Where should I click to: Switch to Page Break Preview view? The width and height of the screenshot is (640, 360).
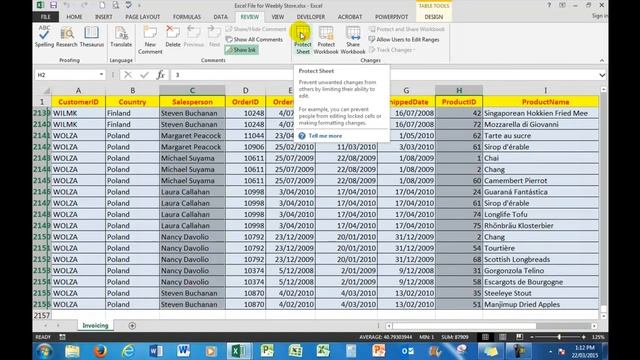[519, 337]
